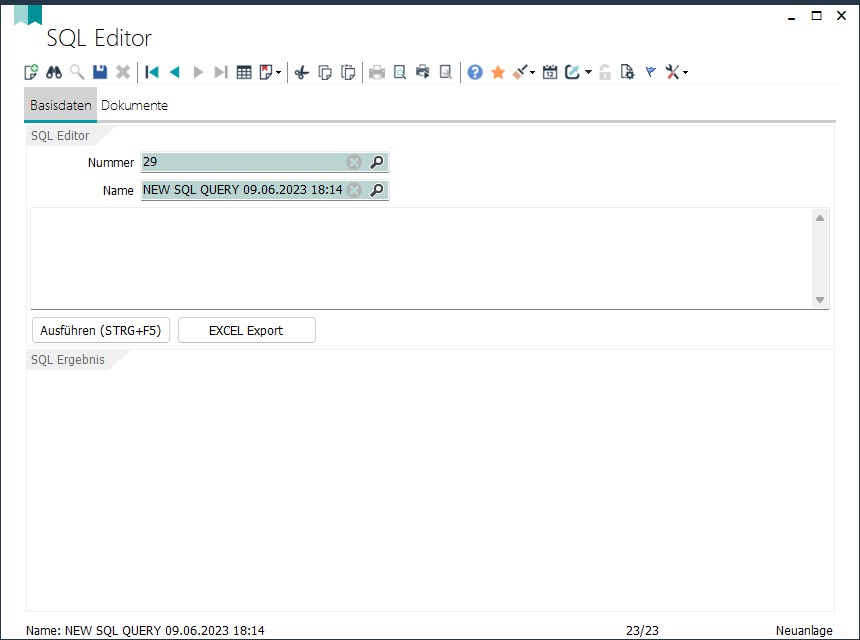
Task: Clear the Name field with X
Action: coord(354,190)
